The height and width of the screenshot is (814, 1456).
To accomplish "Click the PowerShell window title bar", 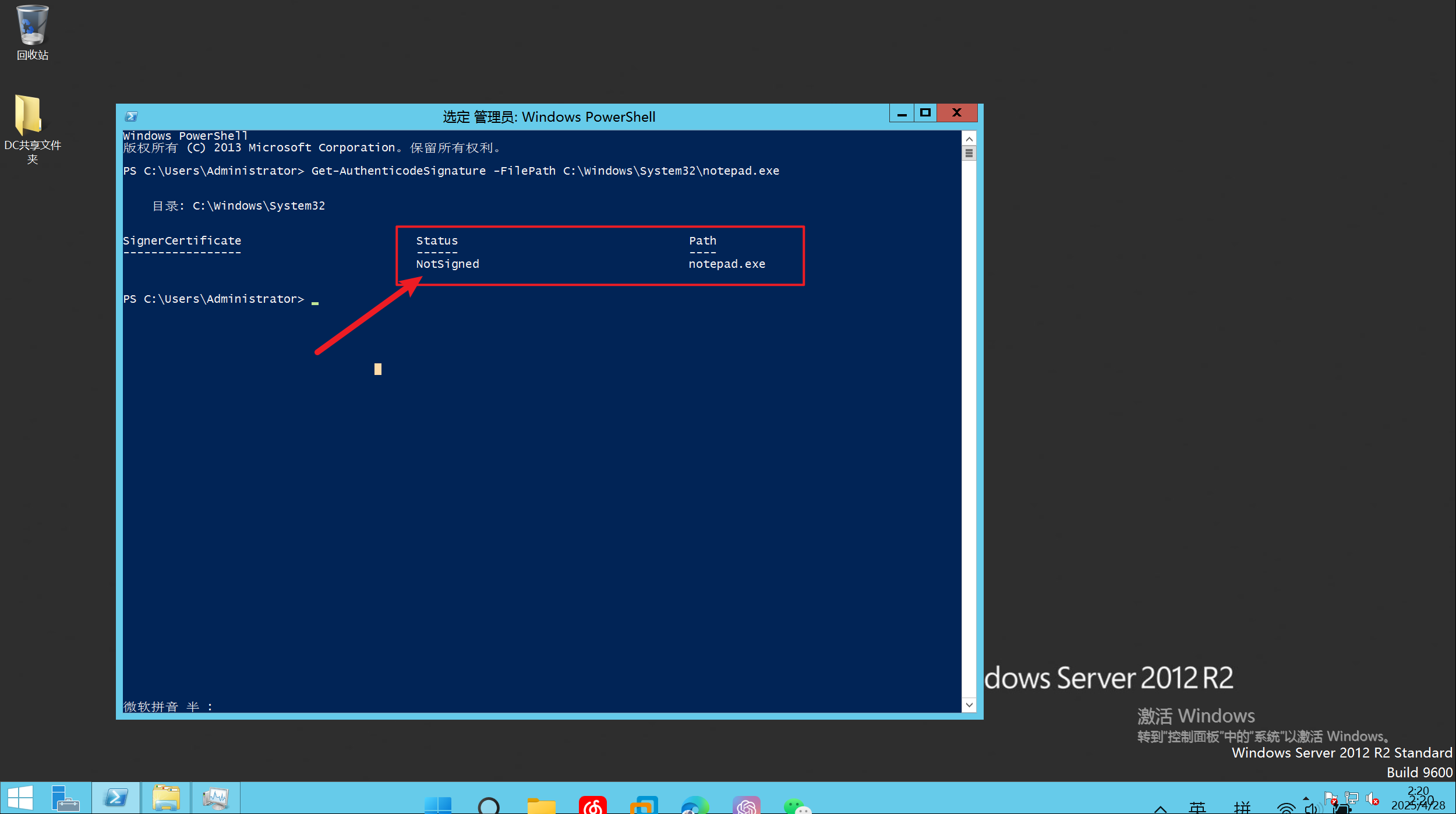I will coord(549,116).
